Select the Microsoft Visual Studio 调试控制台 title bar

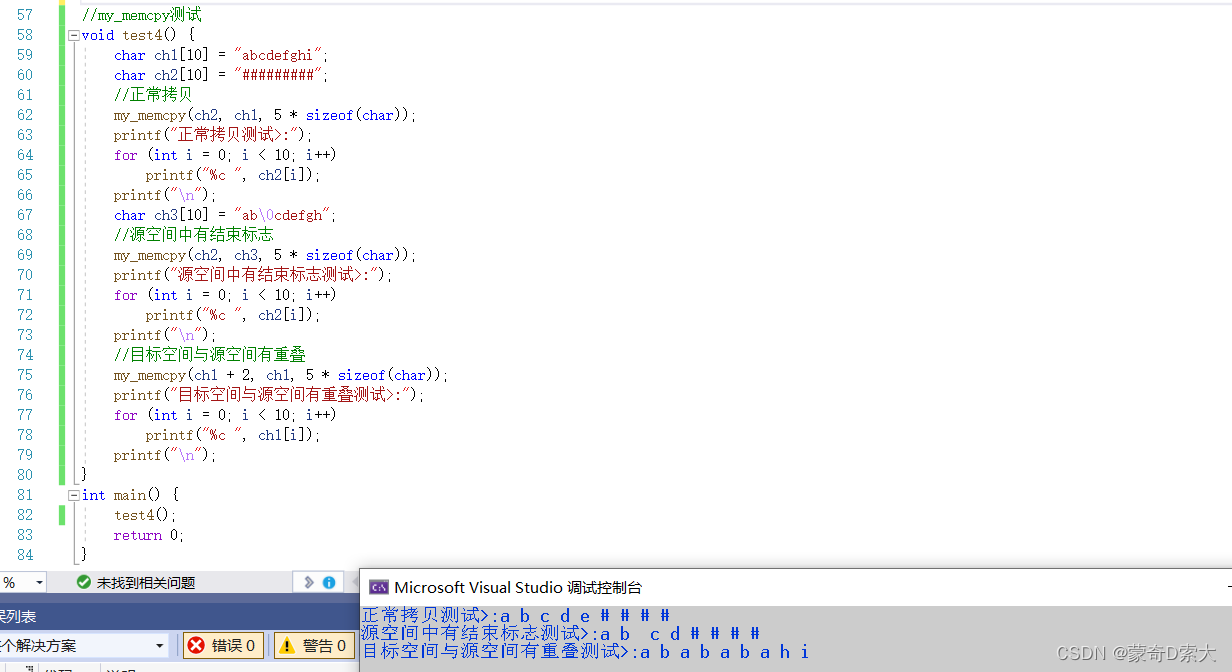[700, 588]
